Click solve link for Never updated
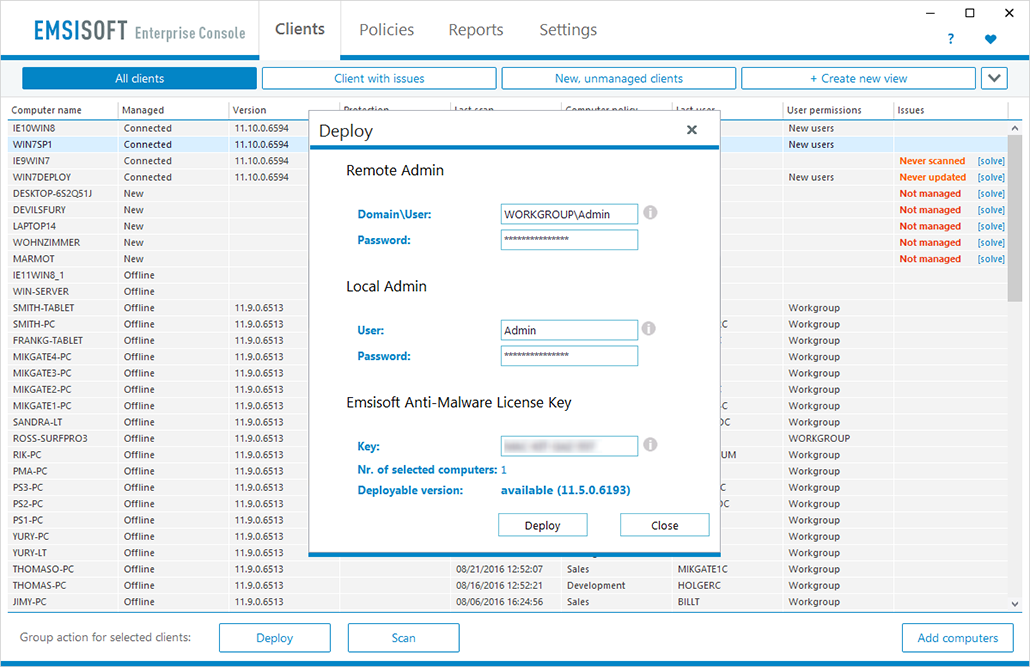The image size is (1030, 667). click(991, 177)
